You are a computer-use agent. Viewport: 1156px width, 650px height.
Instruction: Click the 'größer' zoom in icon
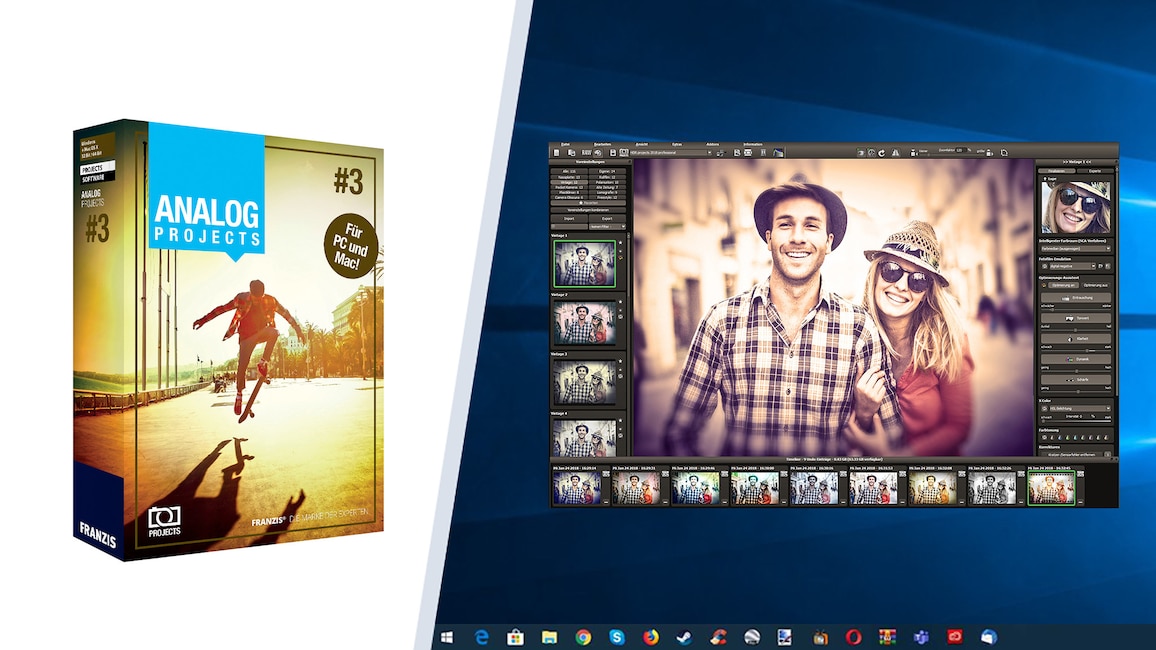pos(989,153)
